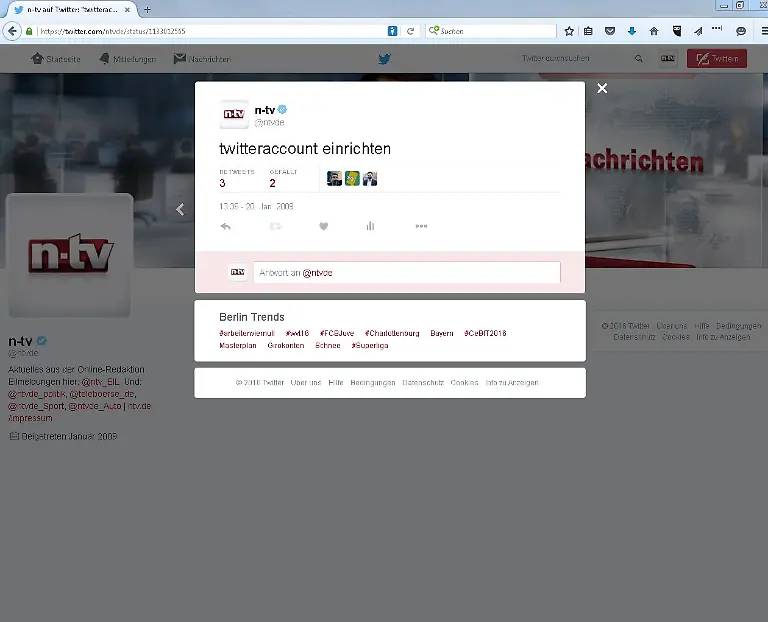Click the Twitter bird logo in navbar
Screen dimensions: 768x622
[x=384, y=59]
